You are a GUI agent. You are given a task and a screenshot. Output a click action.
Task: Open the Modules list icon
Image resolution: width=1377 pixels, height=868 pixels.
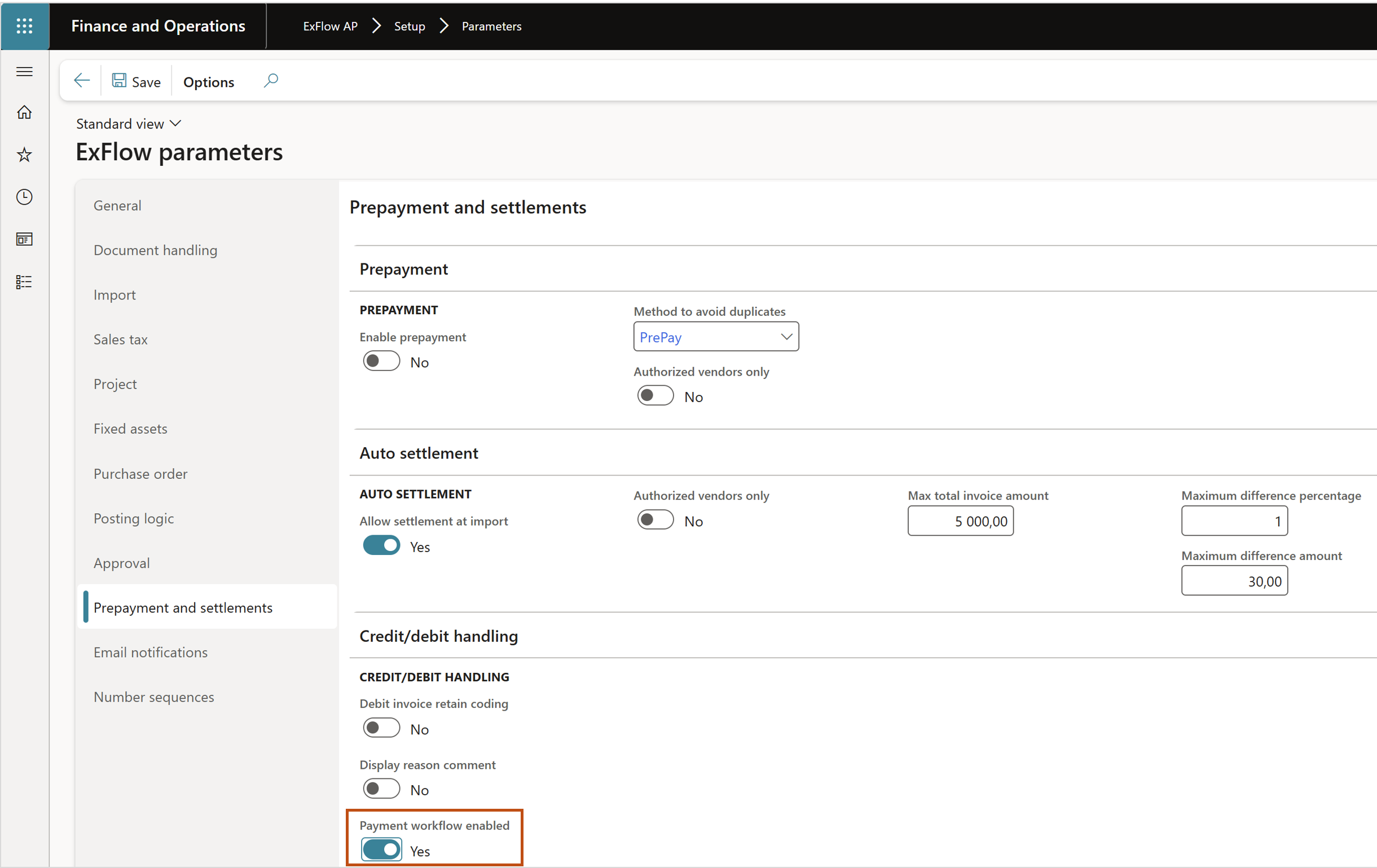[25, 281]
